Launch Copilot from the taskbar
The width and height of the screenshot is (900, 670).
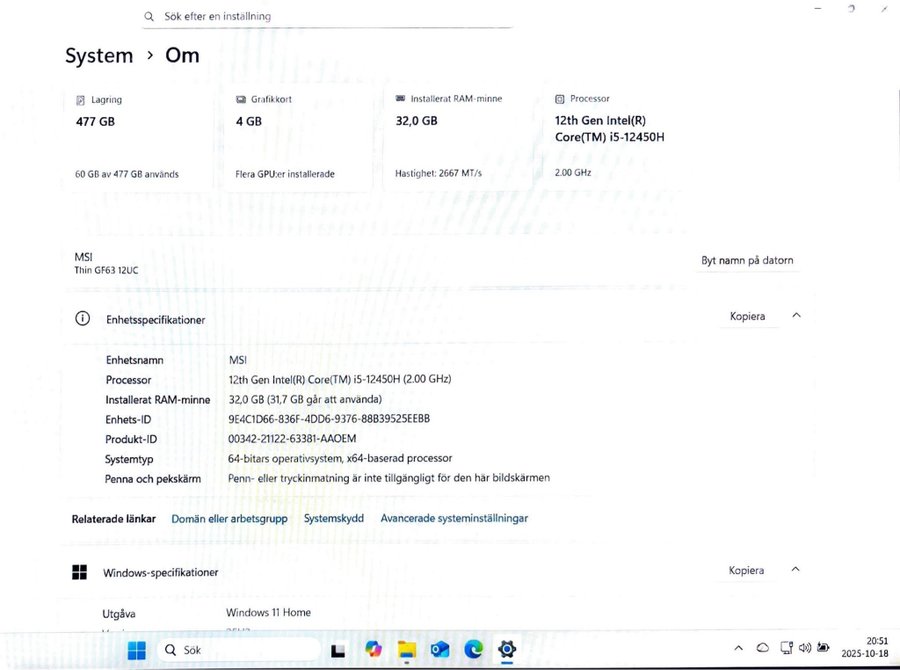[x=374, y=649]
